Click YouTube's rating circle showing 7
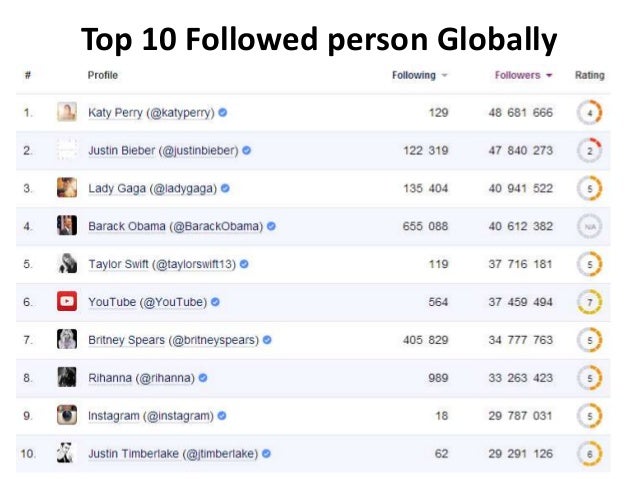This screenshot has width=638, height=479. click(590, 301)
